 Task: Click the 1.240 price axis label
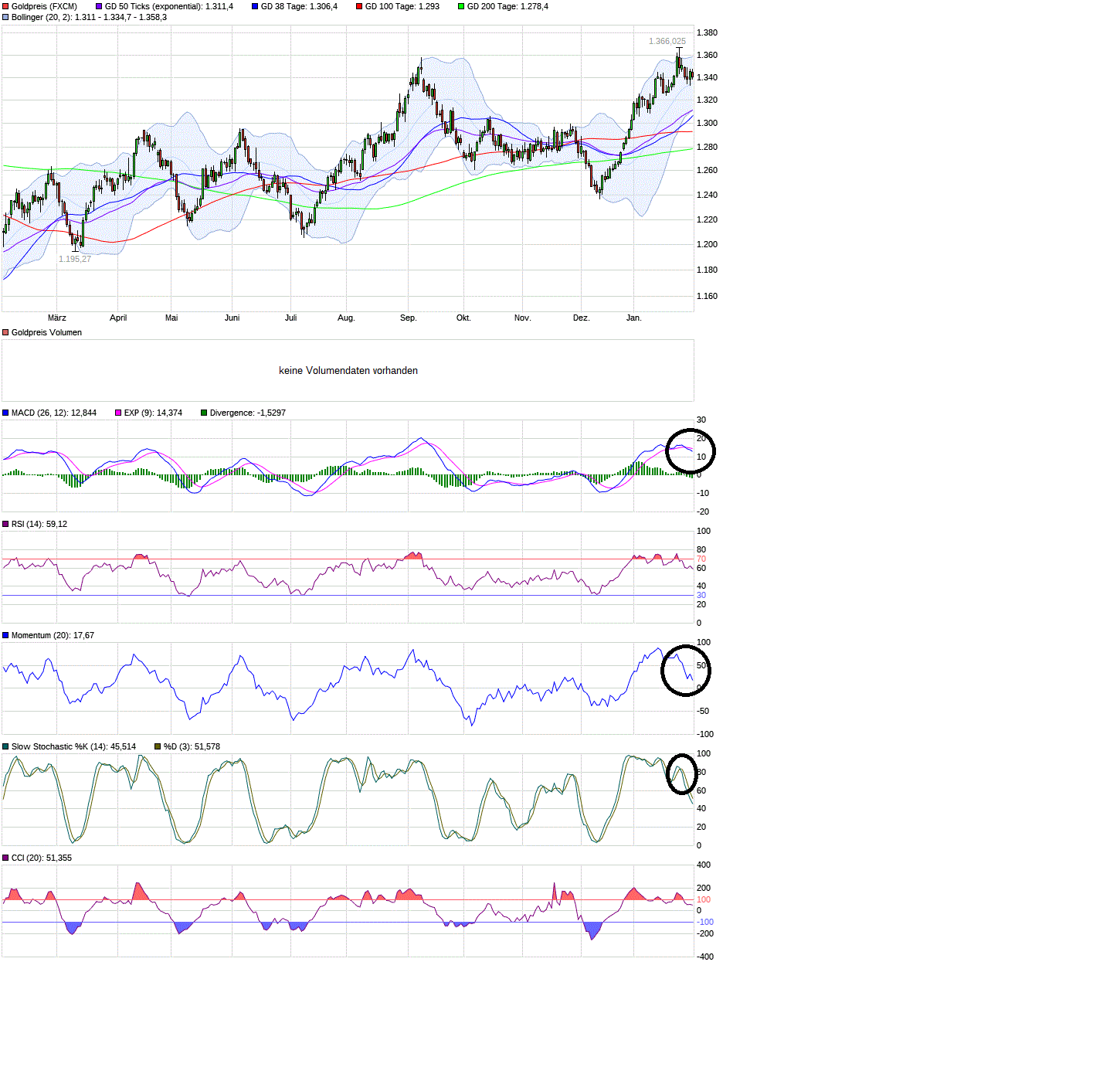tap(707, 195)
